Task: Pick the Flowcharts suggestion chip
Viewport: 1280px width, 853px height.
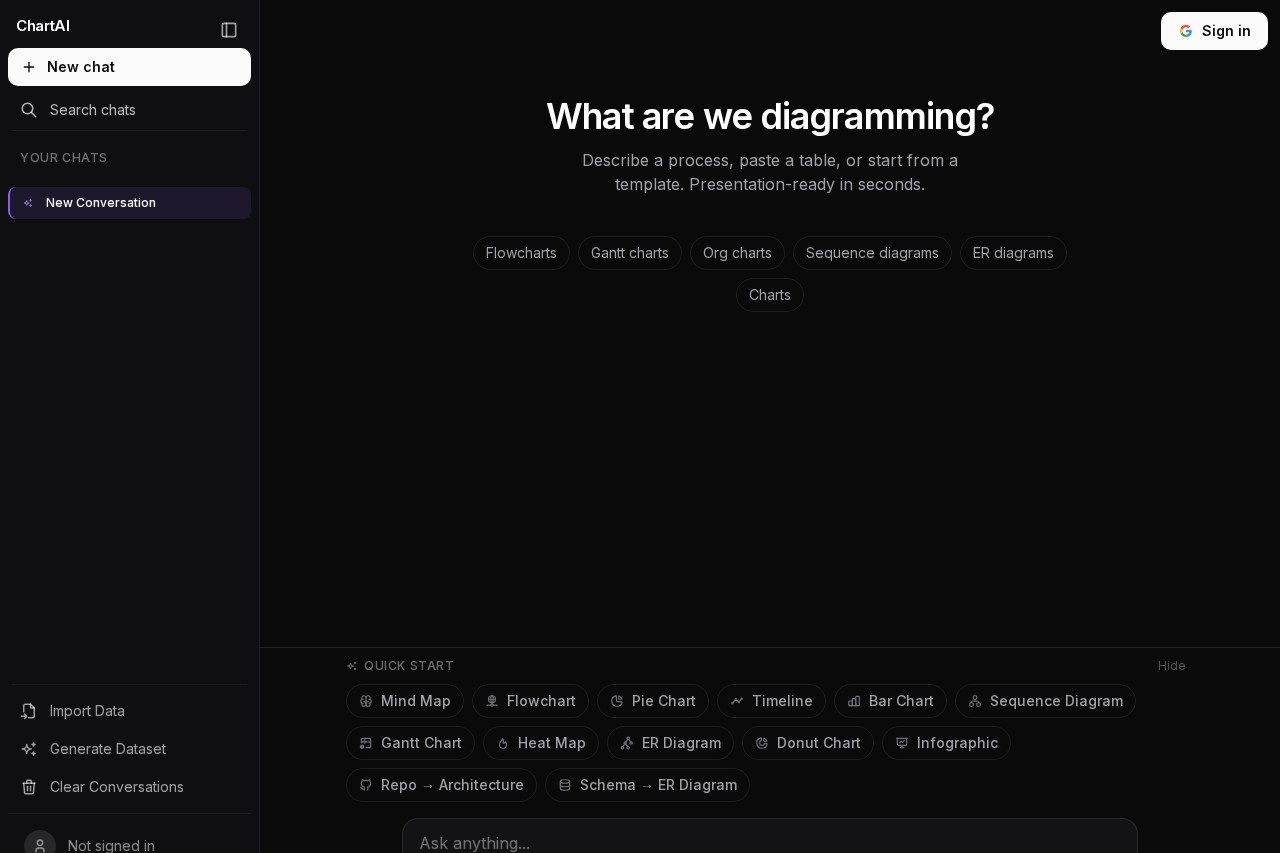Action: [521, 253]
